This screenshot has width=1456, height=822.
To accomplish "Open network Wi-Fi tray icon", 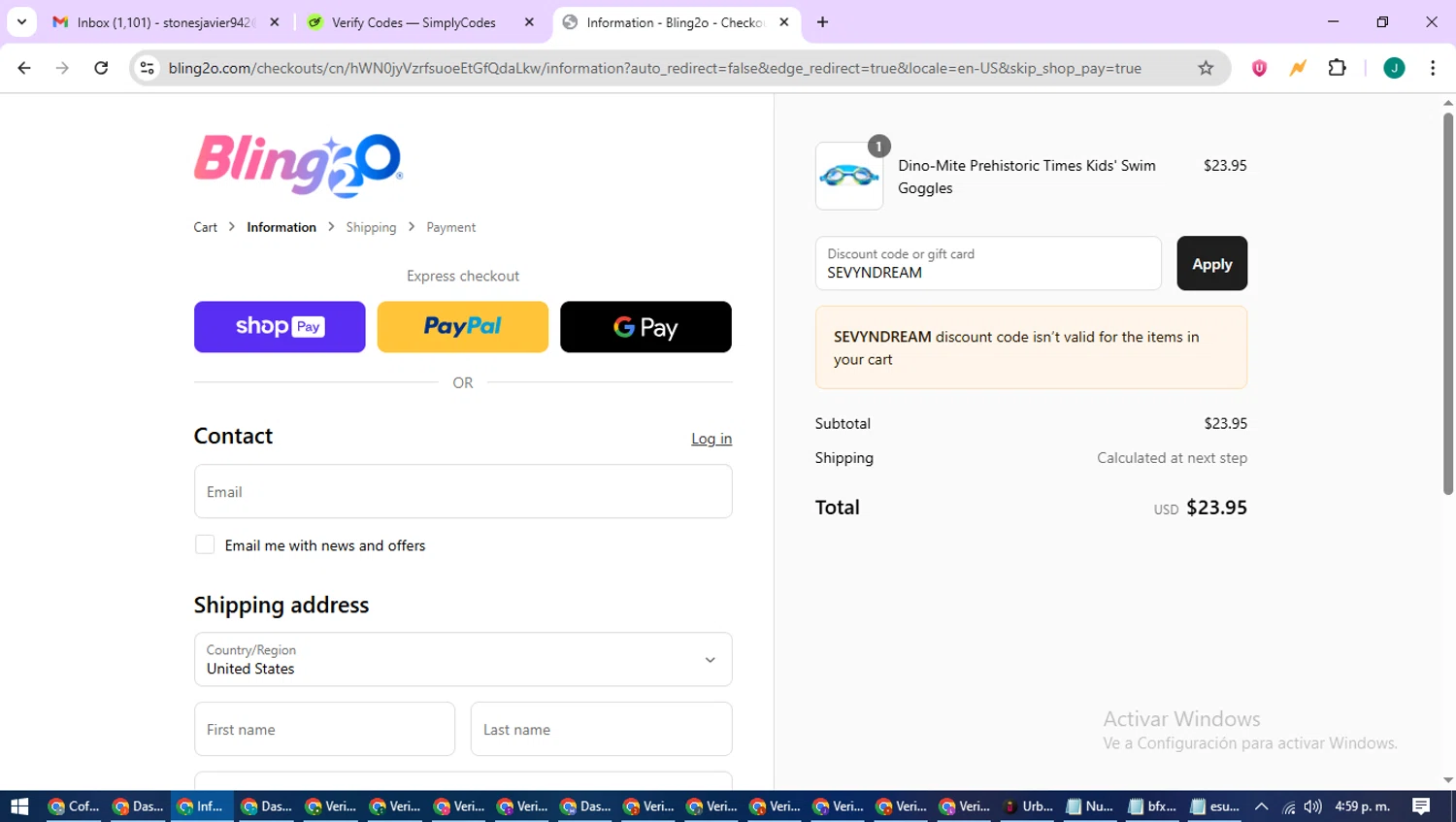I will pyautogui.click(x=1288, y=806).
